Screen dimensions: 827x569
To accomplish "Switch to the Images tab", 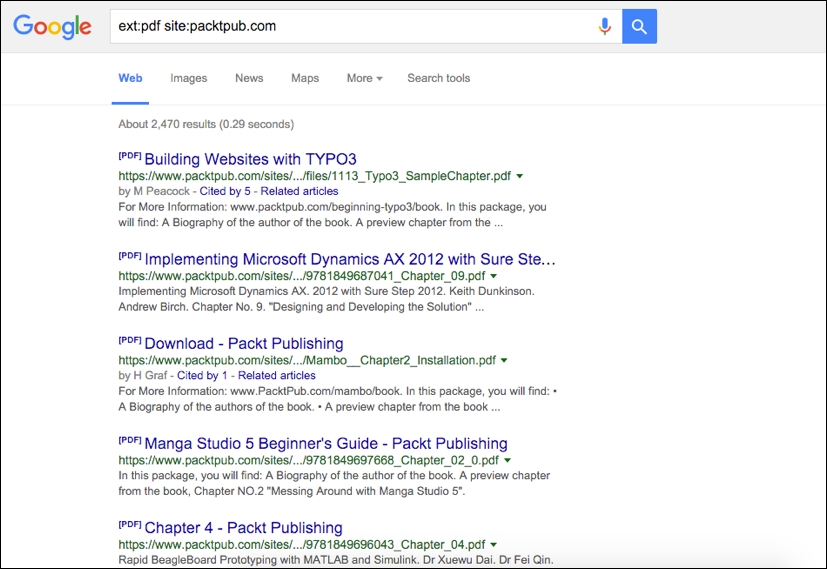I will (x=188, y=78).
